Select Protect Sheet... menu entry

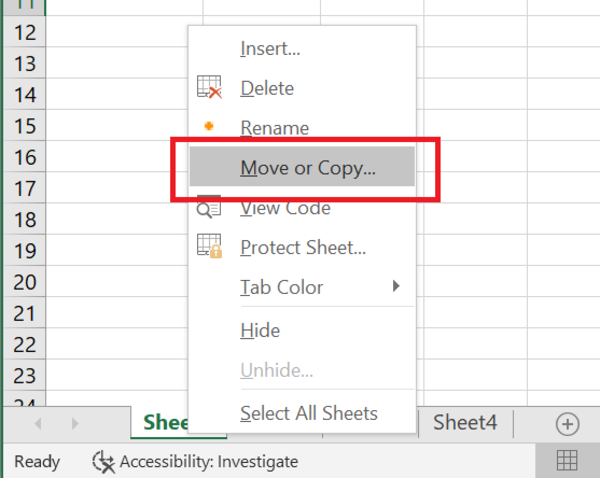point(302,247)
